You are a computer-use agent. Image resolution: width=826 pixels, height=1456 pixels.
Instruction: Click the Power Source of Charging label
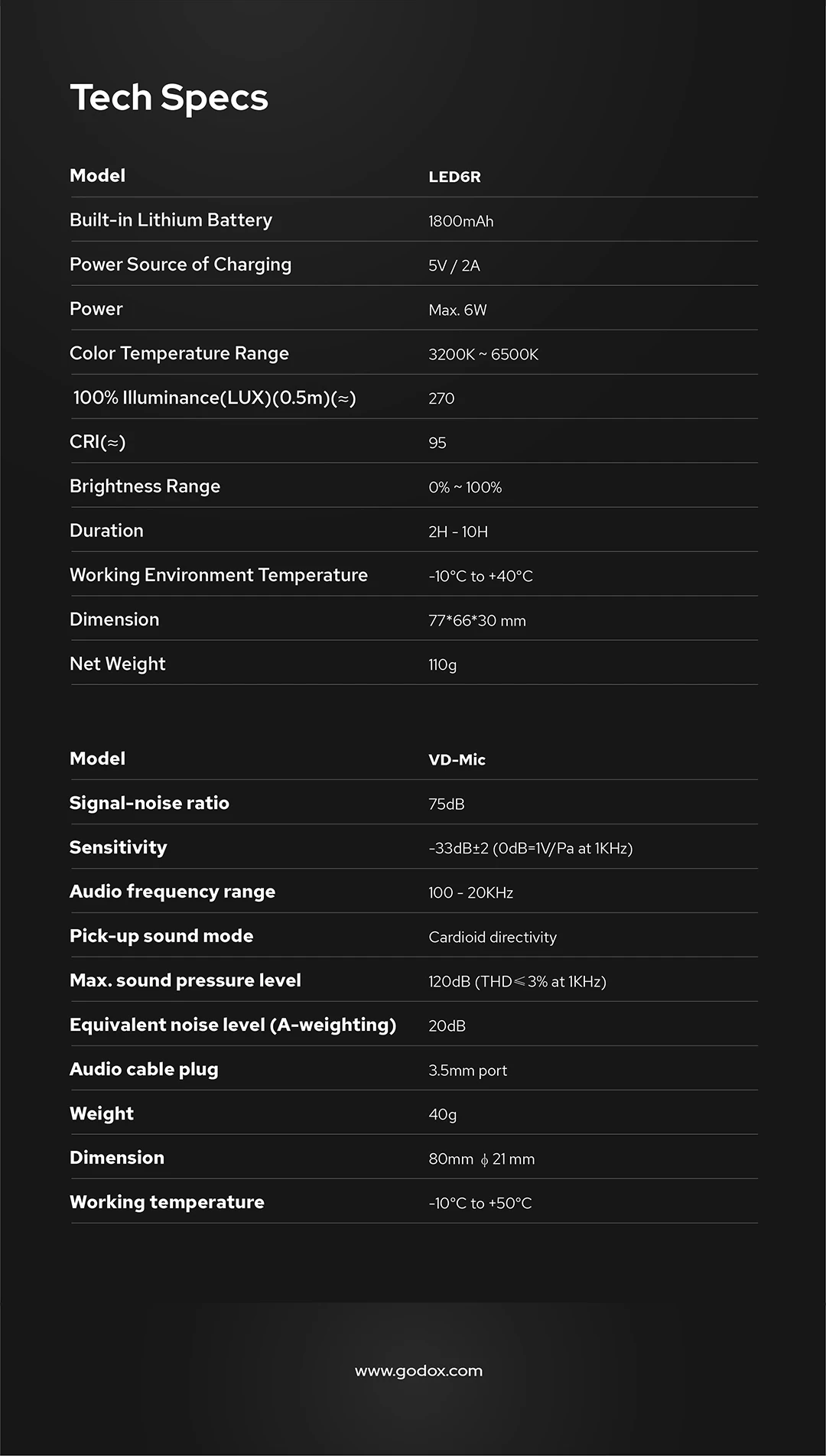(180, 265)
